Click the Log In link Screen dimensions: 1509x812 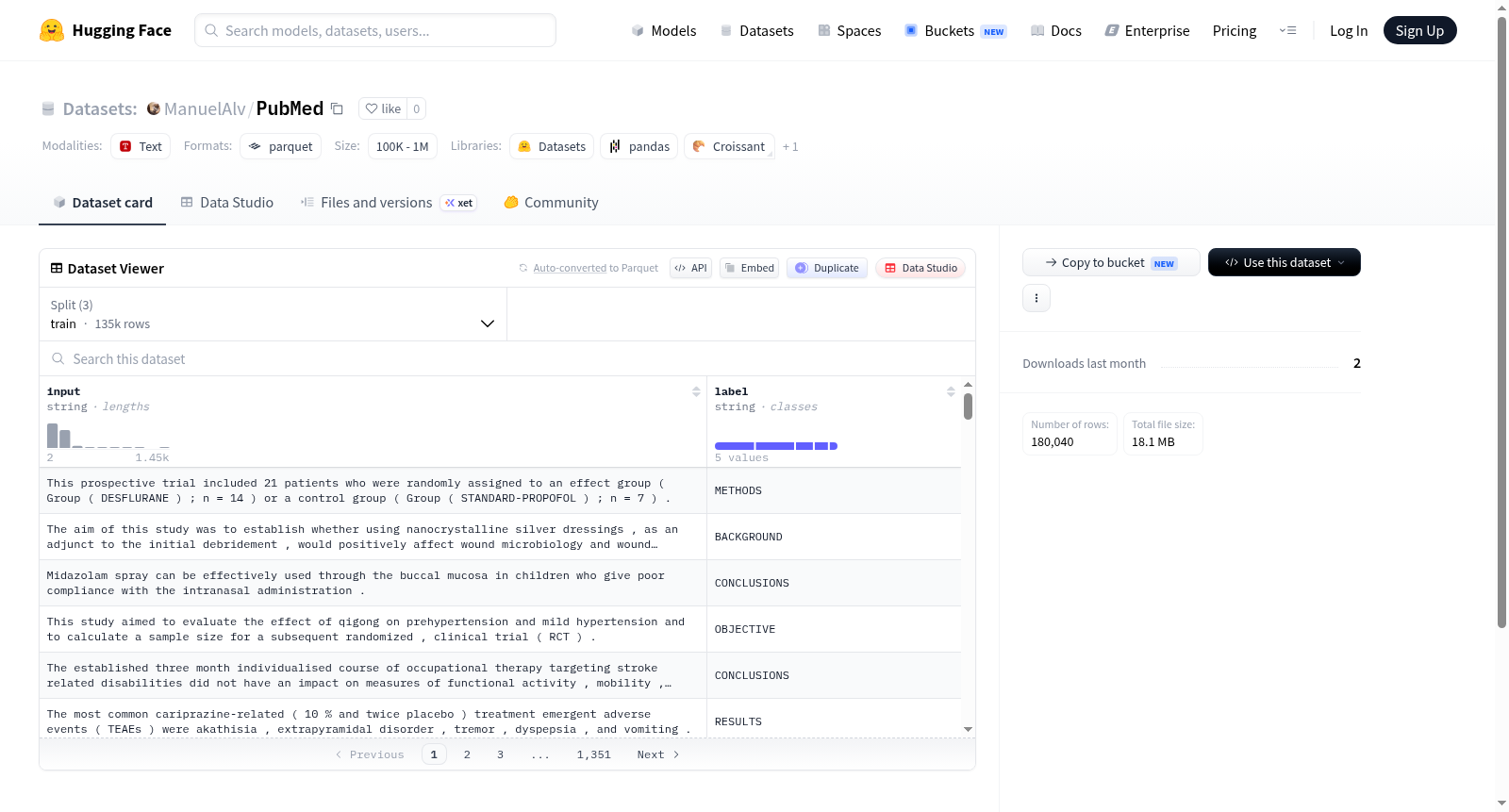tap(1349, 30)
